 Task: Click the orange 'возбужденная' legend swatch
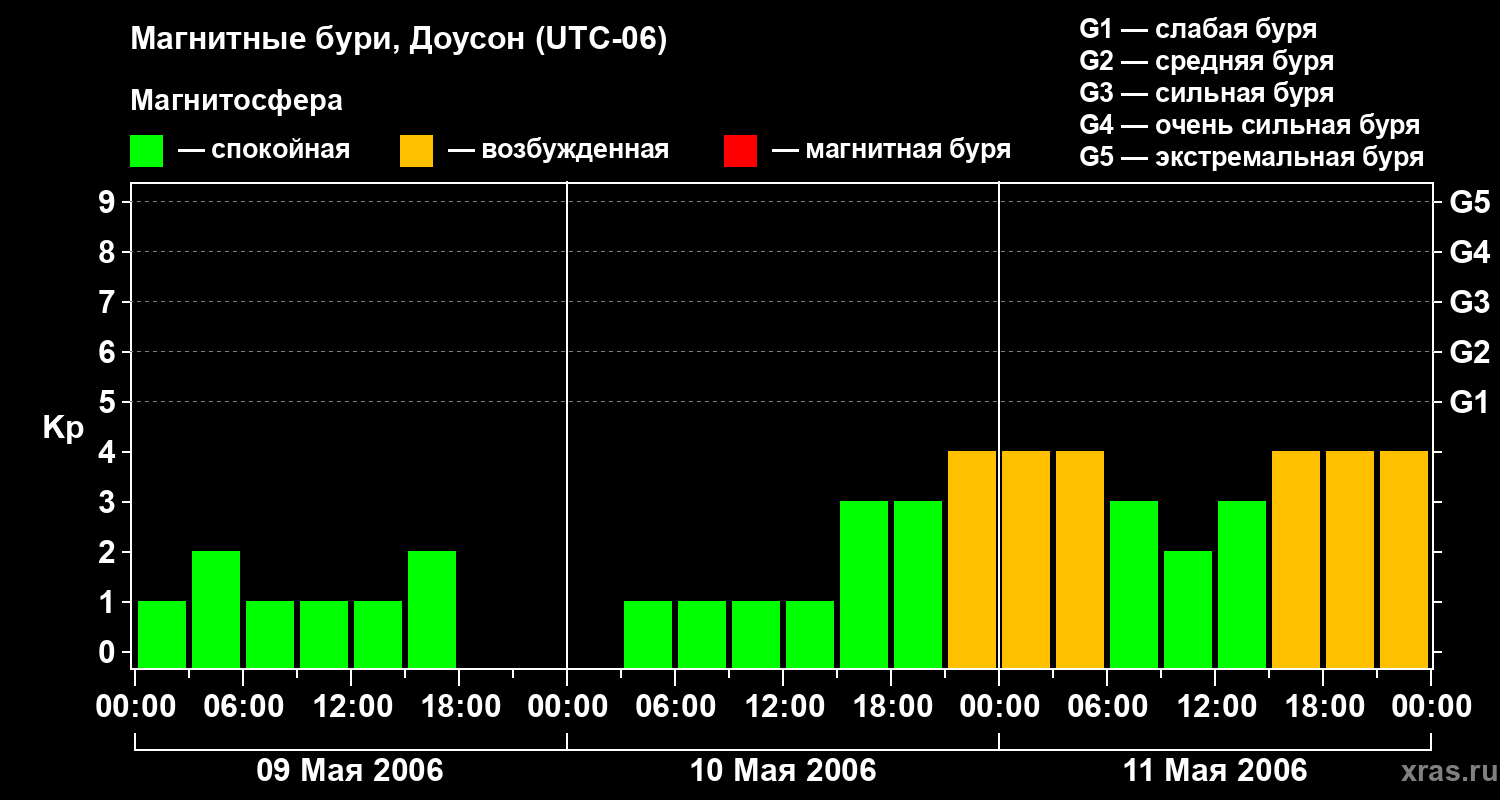pos(416,151)
